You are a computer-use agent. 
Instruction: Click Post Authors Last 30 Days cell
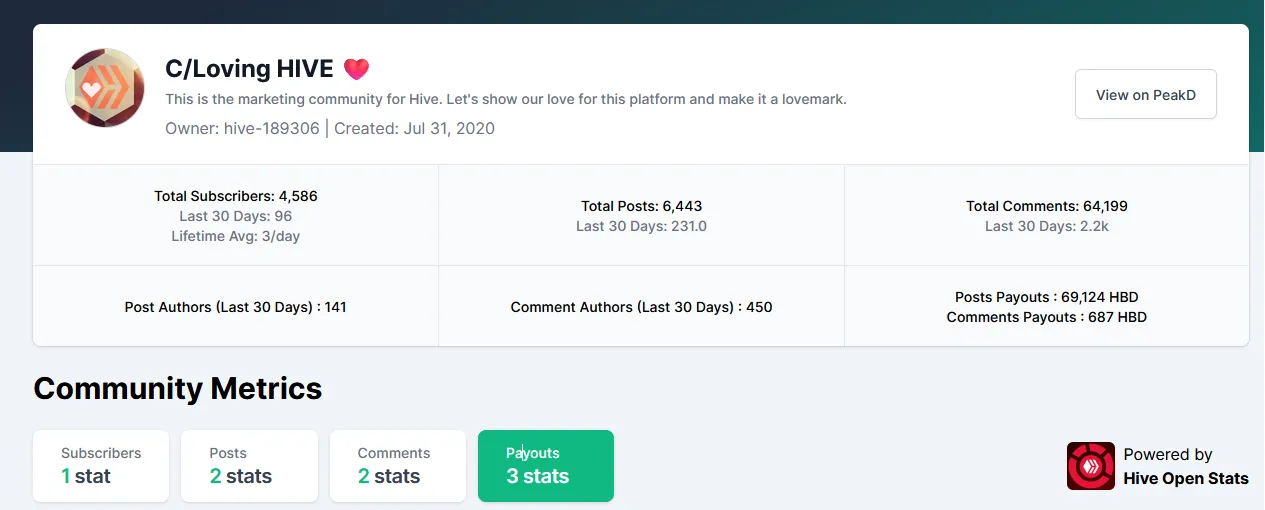tap(236, 307)
